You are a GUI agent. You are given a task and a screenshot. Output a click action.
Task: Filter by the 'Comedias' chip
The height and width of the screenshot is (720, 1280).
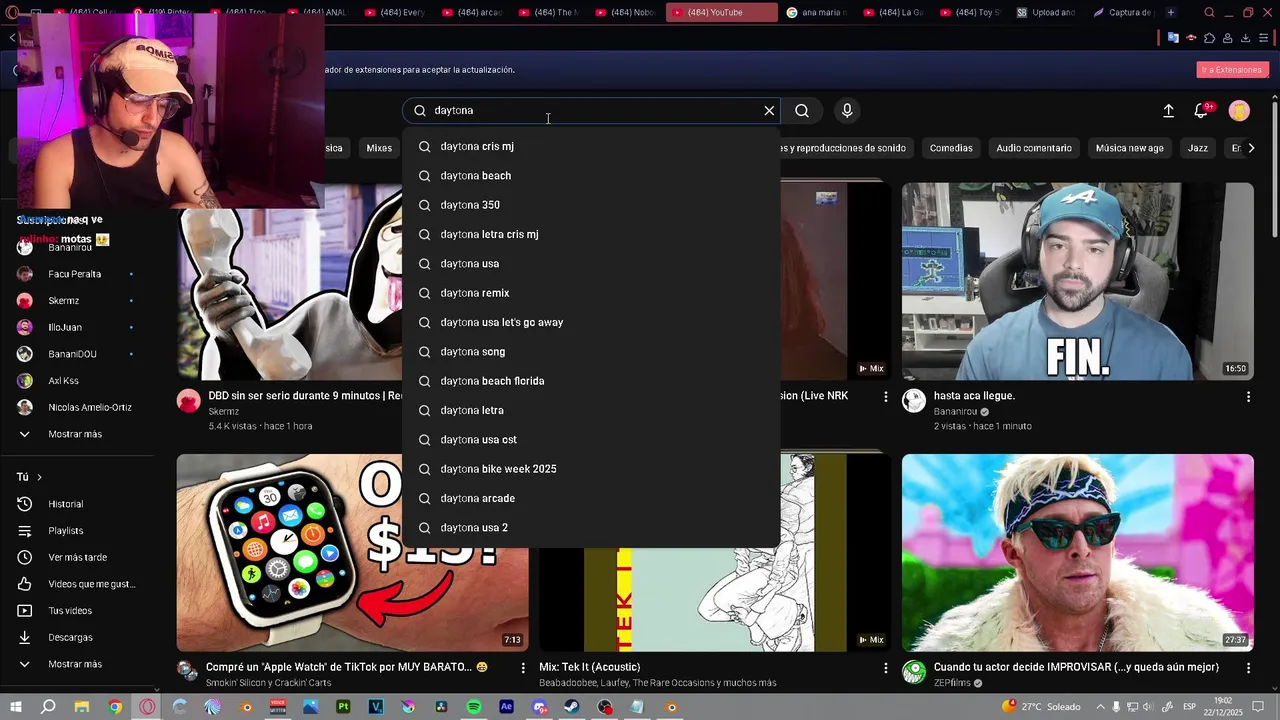tap(951, 148)
